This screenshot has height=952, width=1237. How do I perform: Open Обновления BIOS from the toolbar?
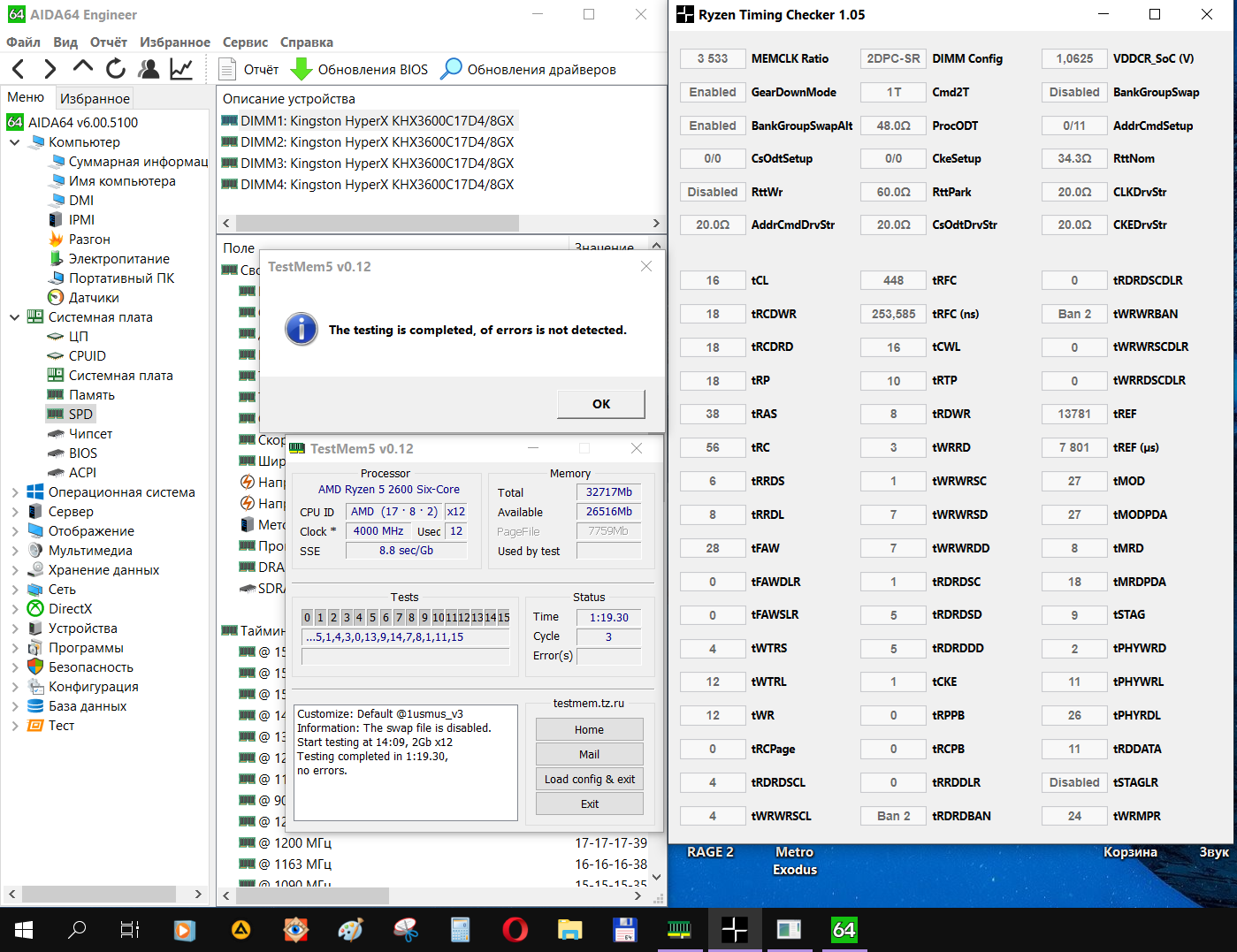pos(359,69)
